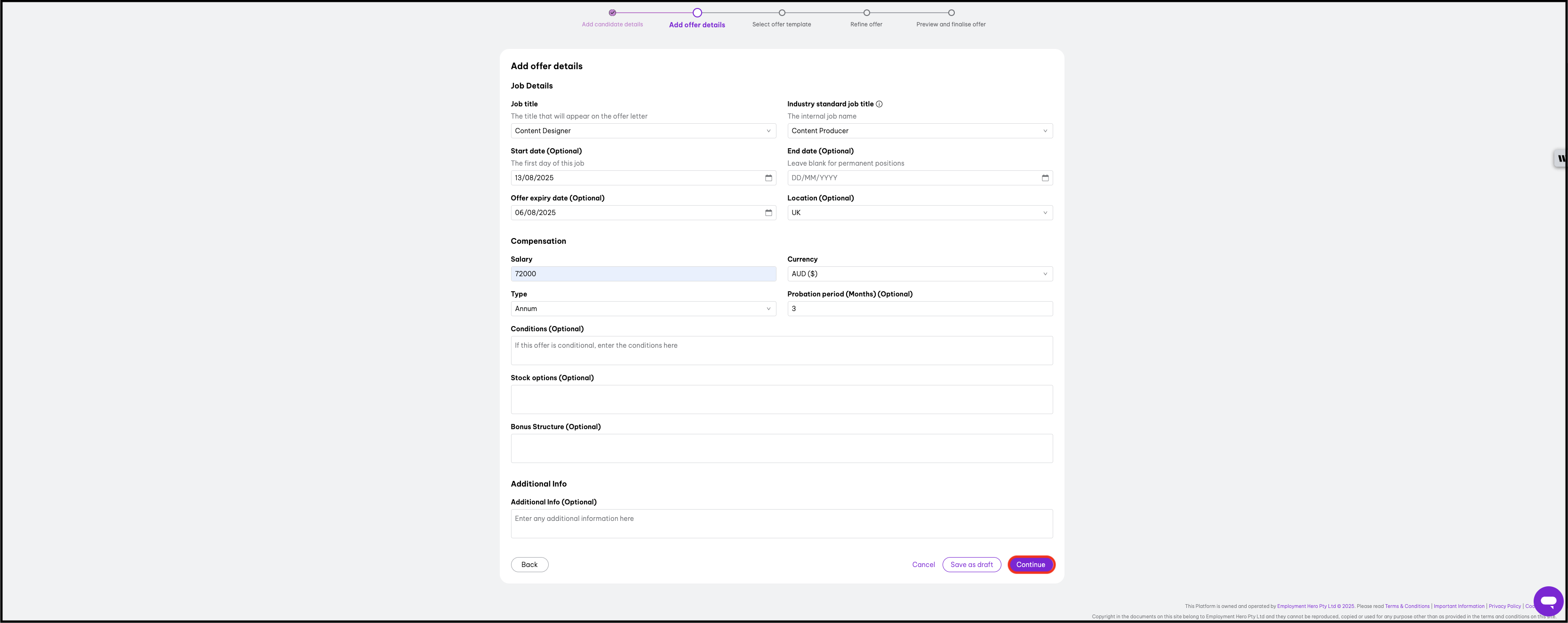Click the completed Add candidate details step circle
This screenshot has height=623, width=1568.
(x=612, y=13)
